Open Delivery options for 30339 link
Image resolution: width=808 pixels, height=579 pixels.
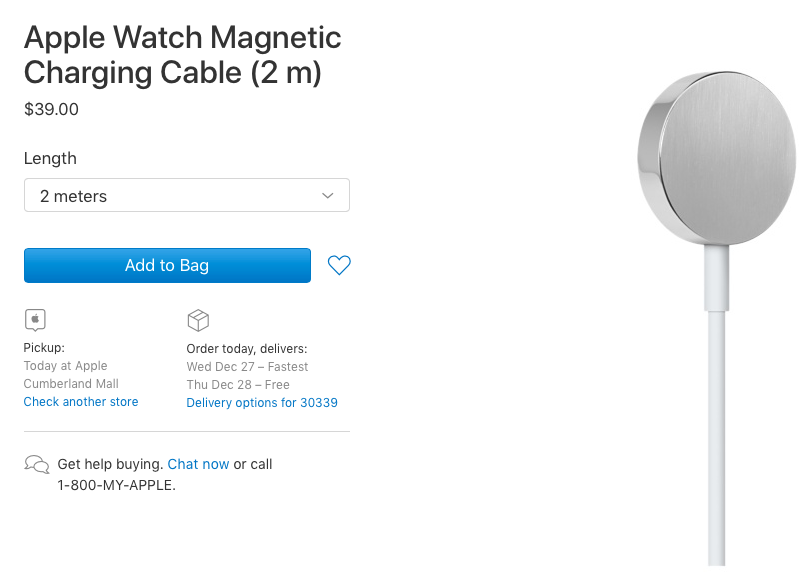click(262, 403)
